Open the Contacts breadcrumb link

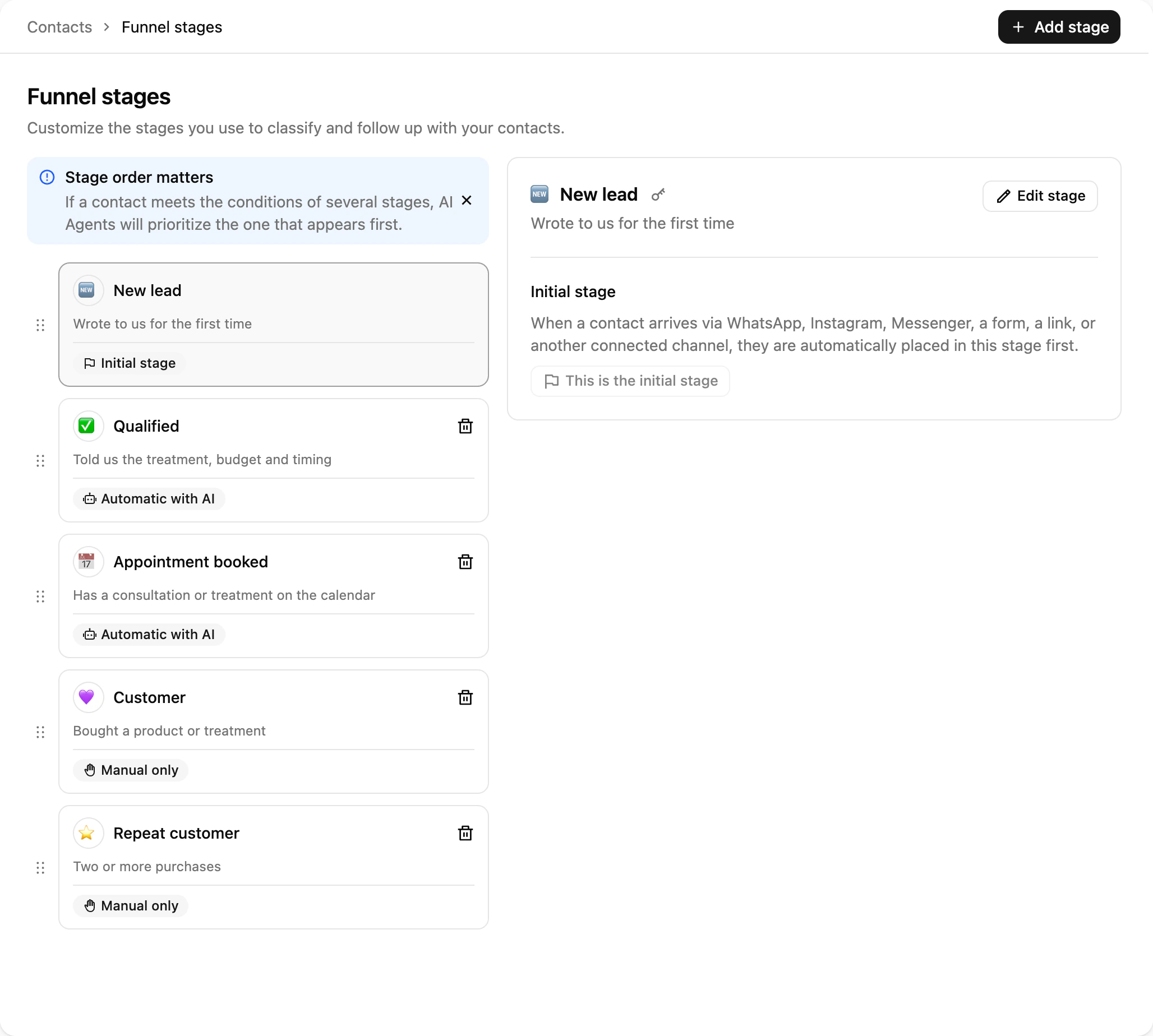point(59,27)
